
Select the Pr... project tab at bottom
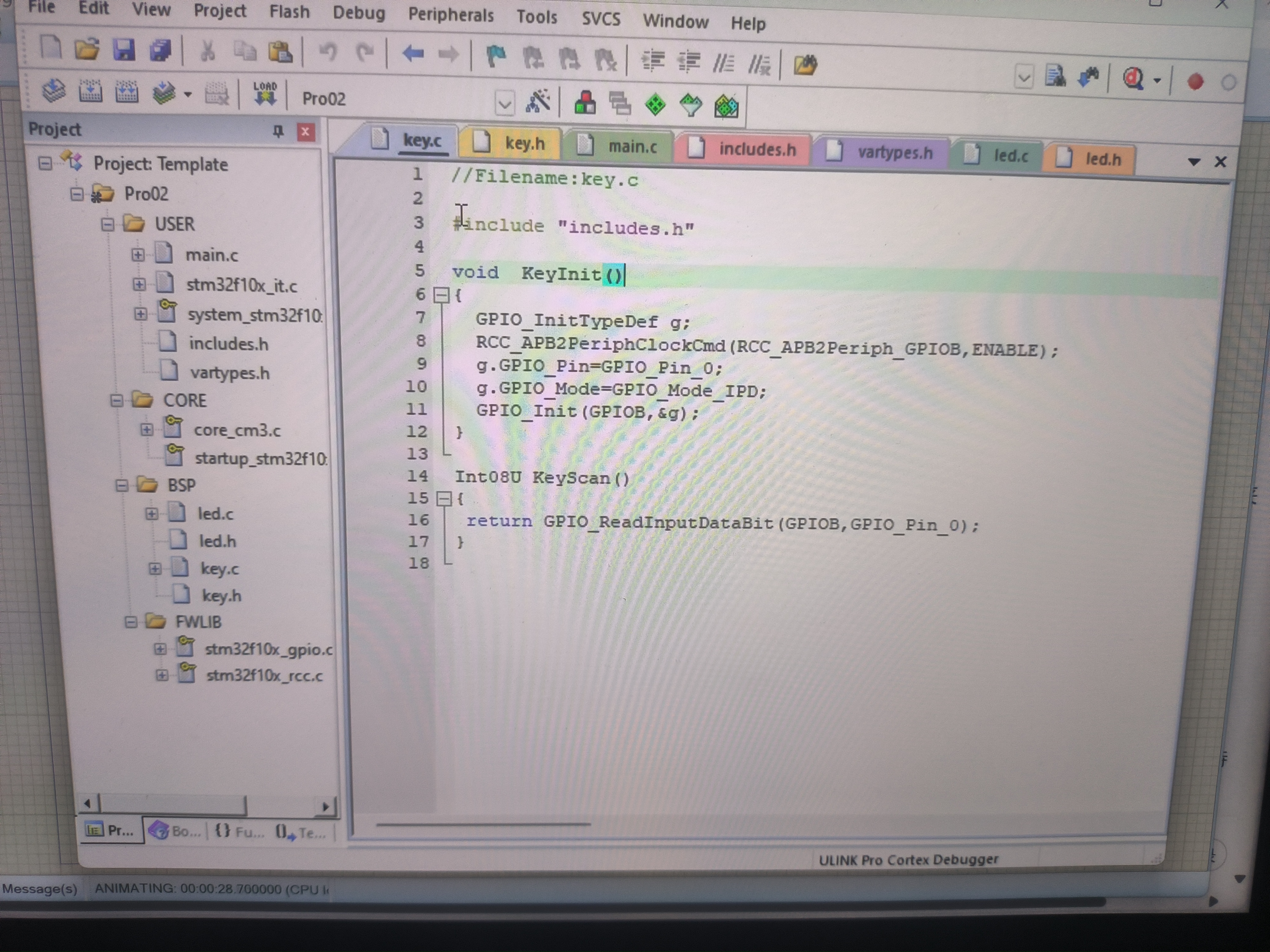(110, 830)
